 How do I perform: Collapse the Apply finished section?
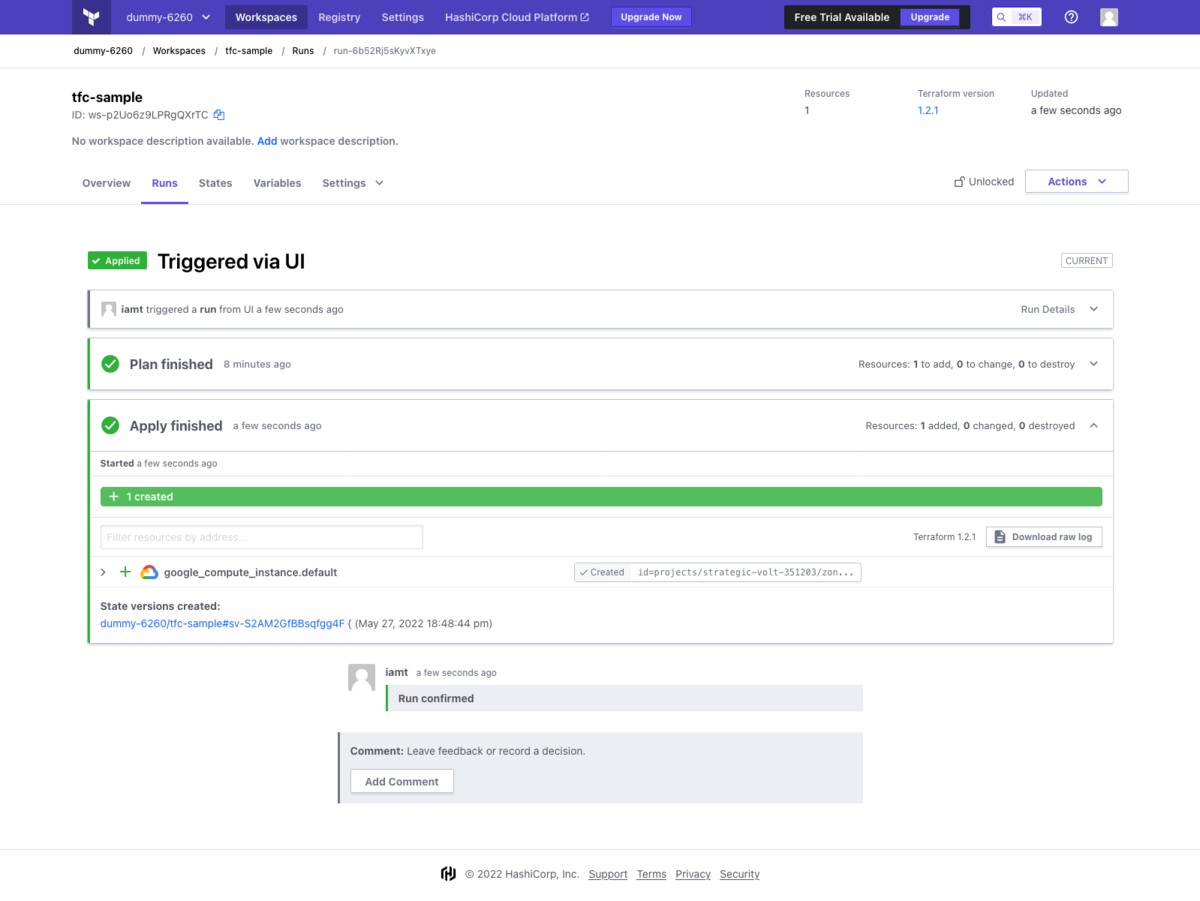point(1093,425)
